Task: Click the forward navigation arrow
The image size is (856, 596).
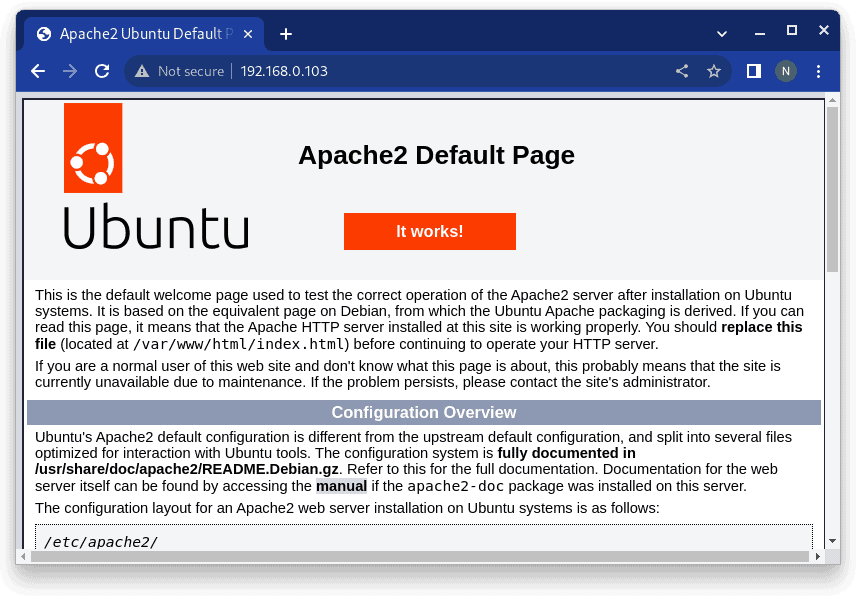Action: coord(70,71)
